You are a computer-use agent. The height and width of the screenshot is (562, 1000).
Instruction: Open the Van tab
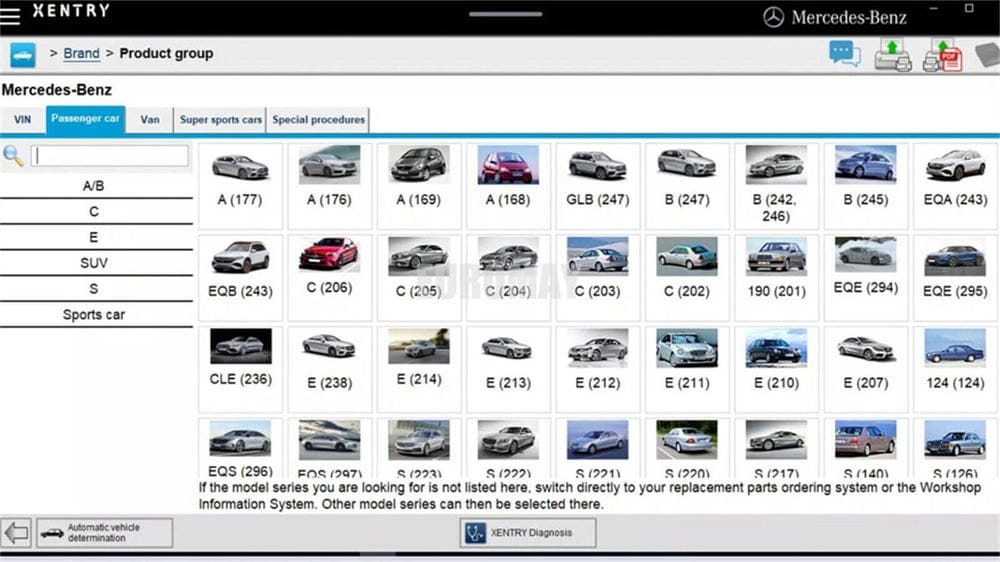(150, 120)
